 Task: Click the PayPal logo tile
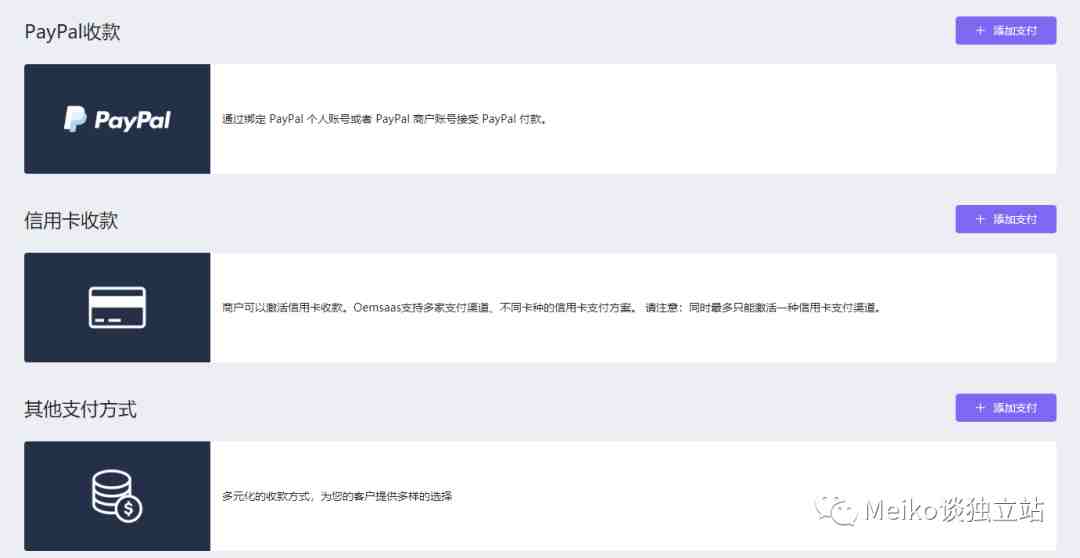117,118
